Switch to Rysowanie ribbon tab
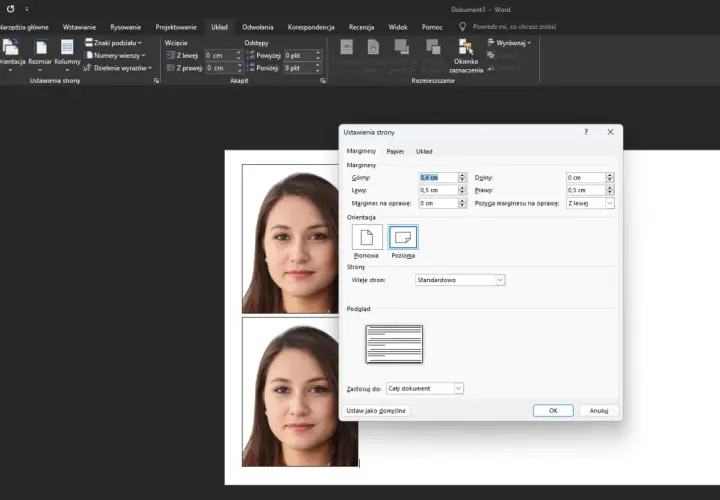The image size is (720, 500). click(125, 27)
